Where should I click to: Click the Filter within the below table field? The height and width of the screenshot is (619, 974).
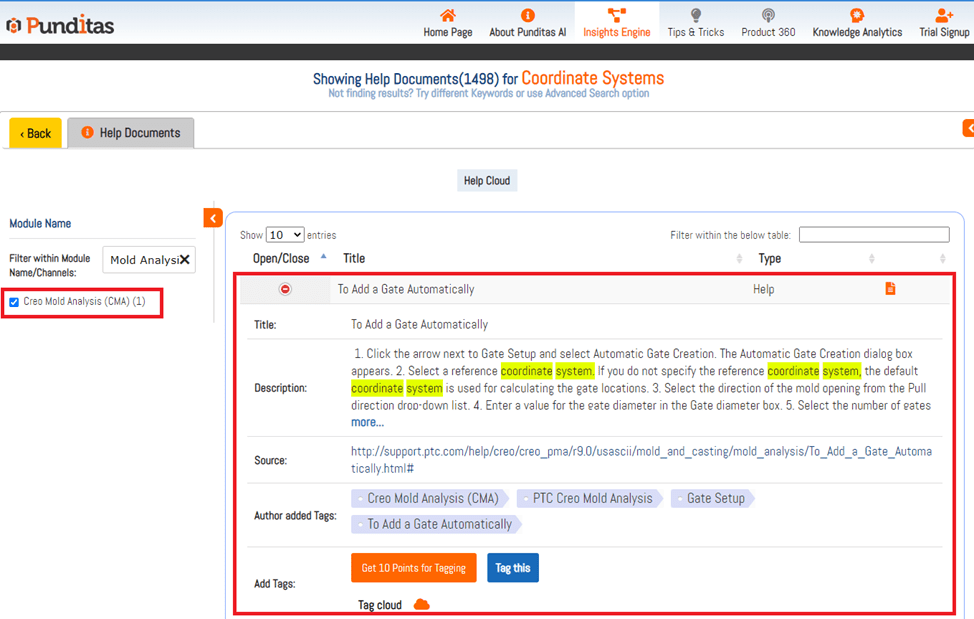coord(873,235)
